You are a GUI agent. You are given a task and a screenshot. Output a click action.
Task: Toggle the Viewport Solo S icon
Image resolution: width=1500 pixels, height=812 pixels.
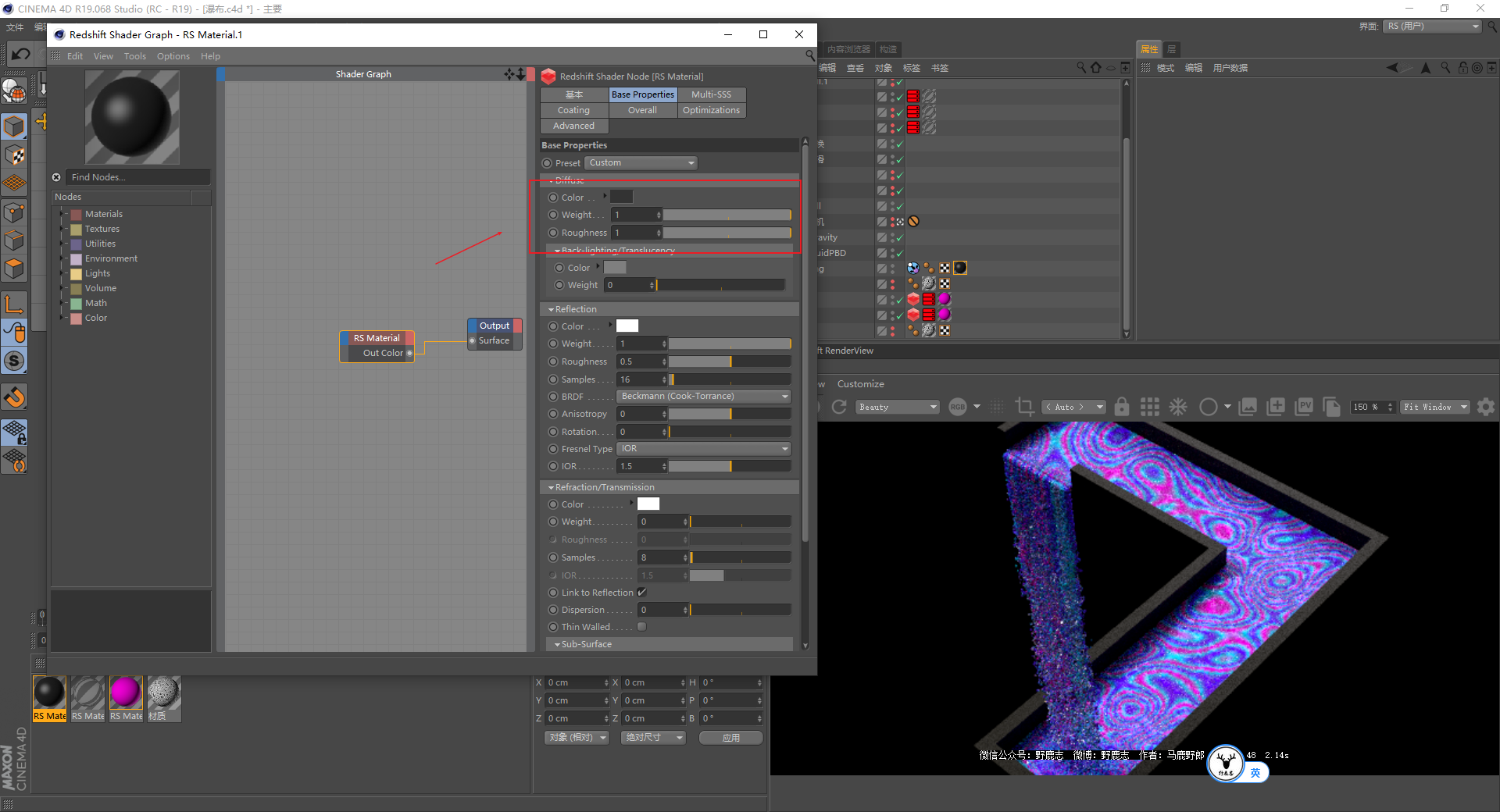pos(14,361)
